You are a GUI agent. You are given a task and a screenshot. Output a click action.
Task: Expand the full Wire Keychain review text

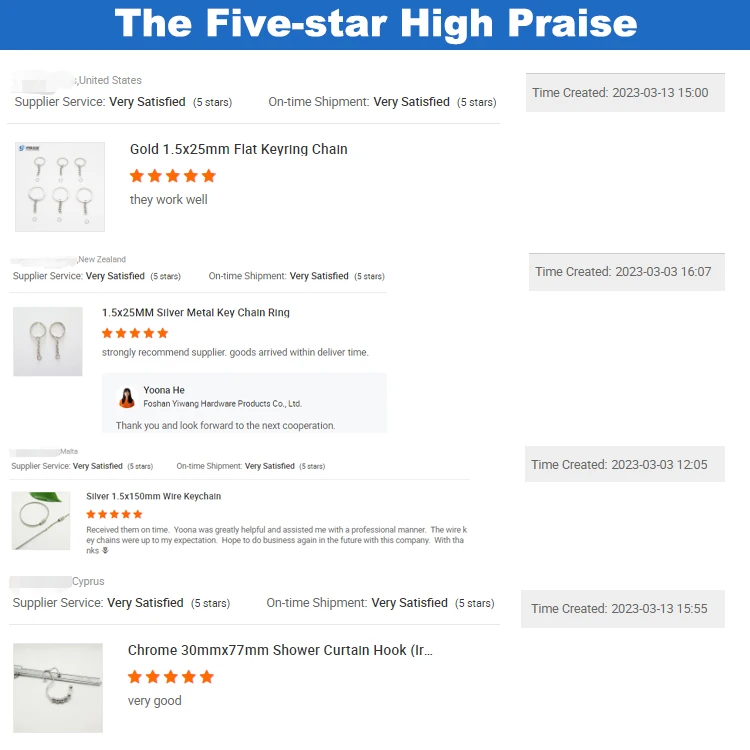(105, 551)
